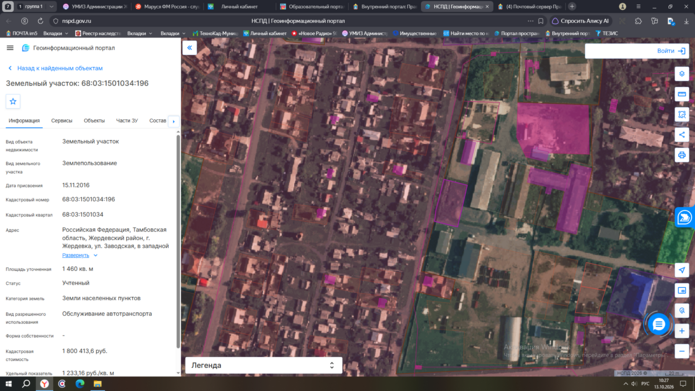Switch to the Части ЗУ tab
The image size is (695, 391).
point(127,121)
